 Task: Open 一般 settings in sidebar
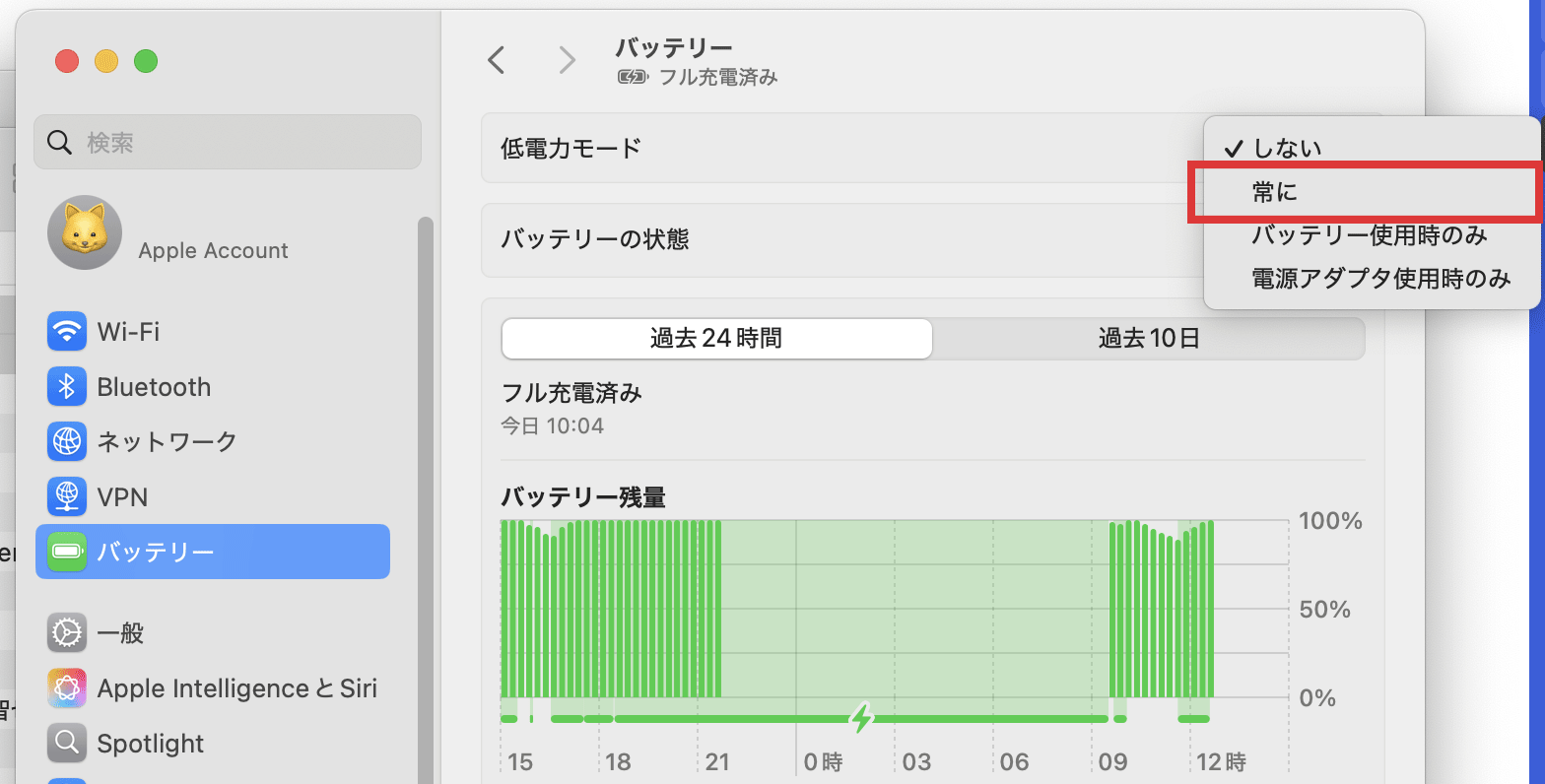point(213,632)
